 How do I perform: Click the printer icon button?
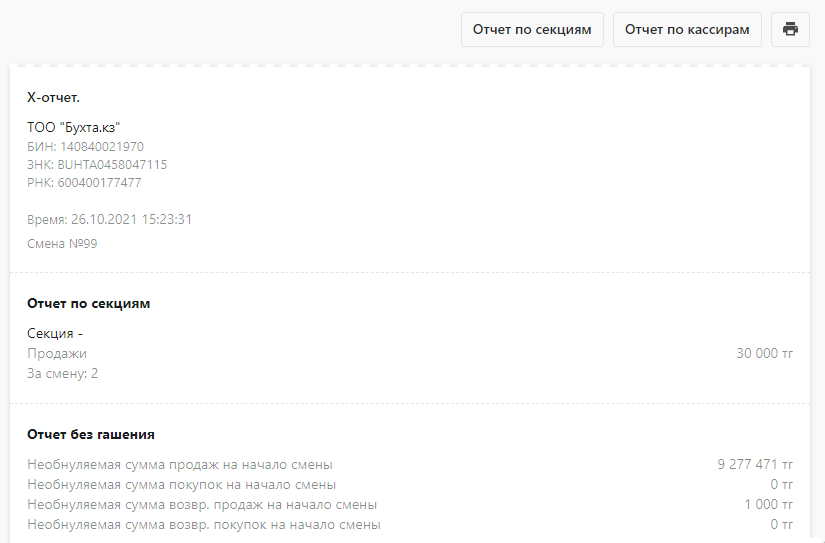coord(790,29)
